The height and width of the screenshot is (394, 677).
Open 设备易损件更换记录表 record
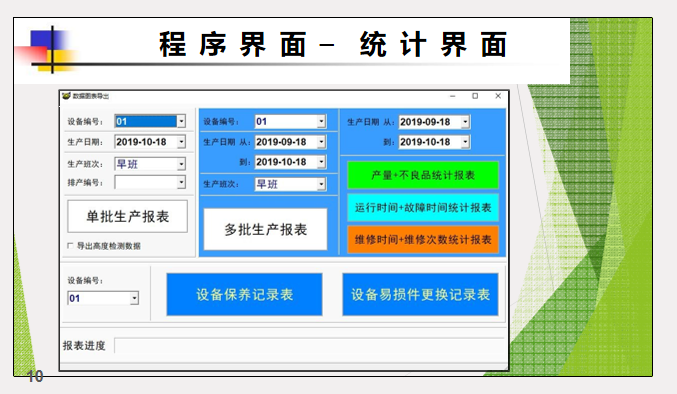pos(420,294)
